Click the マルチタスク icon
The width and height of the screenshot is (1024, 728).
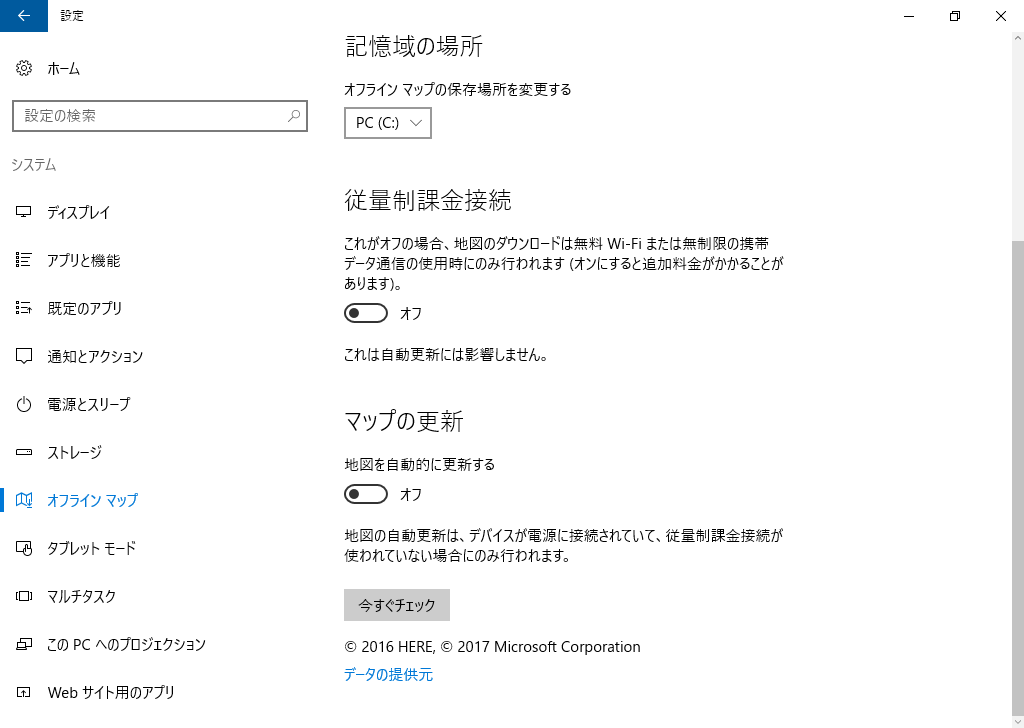25,597
